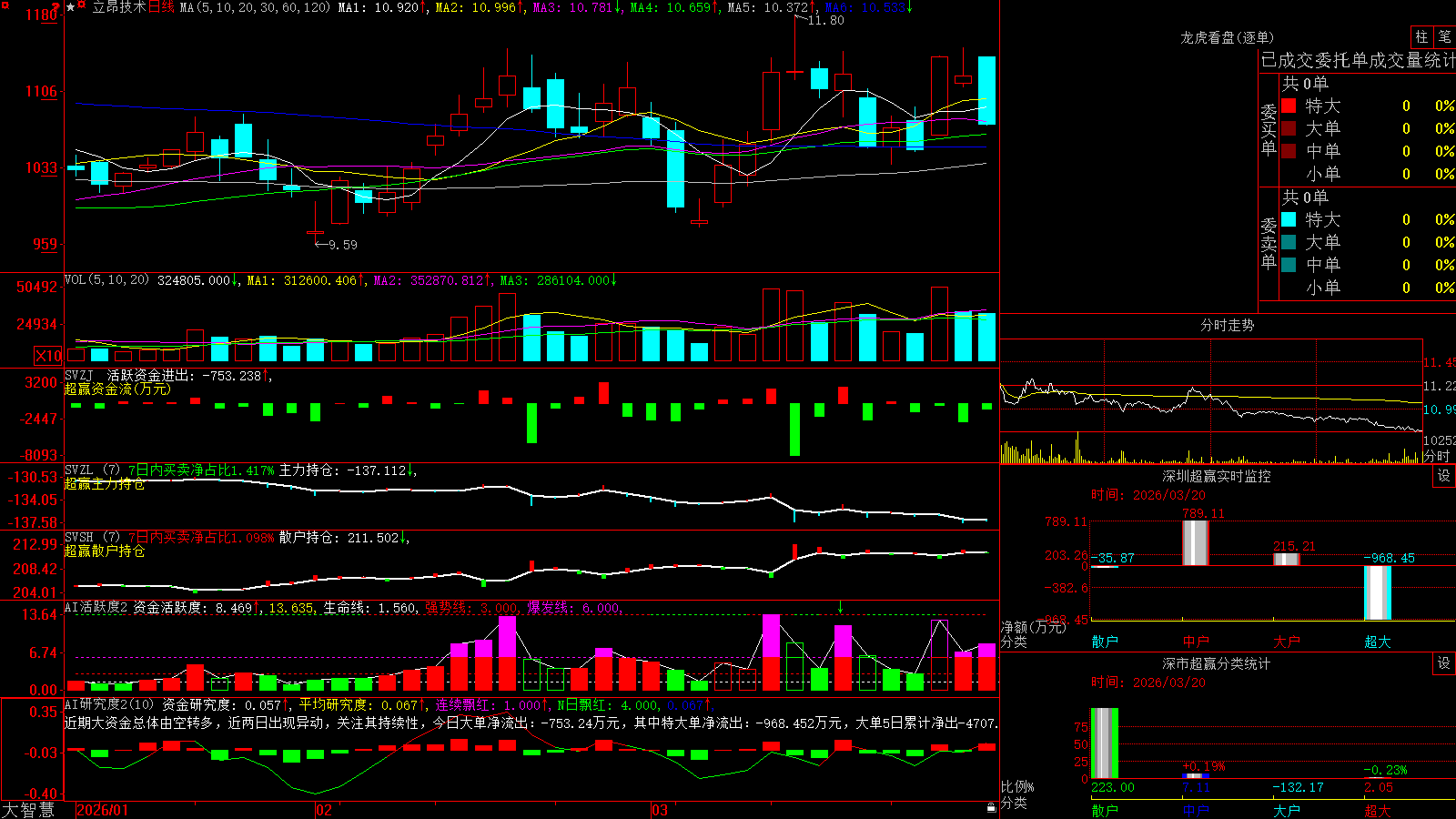The height and width of the screenshot is (819, 1456).
Task: Select the AI研究度2(10) indicator label
Action: [x=109, y=704]
